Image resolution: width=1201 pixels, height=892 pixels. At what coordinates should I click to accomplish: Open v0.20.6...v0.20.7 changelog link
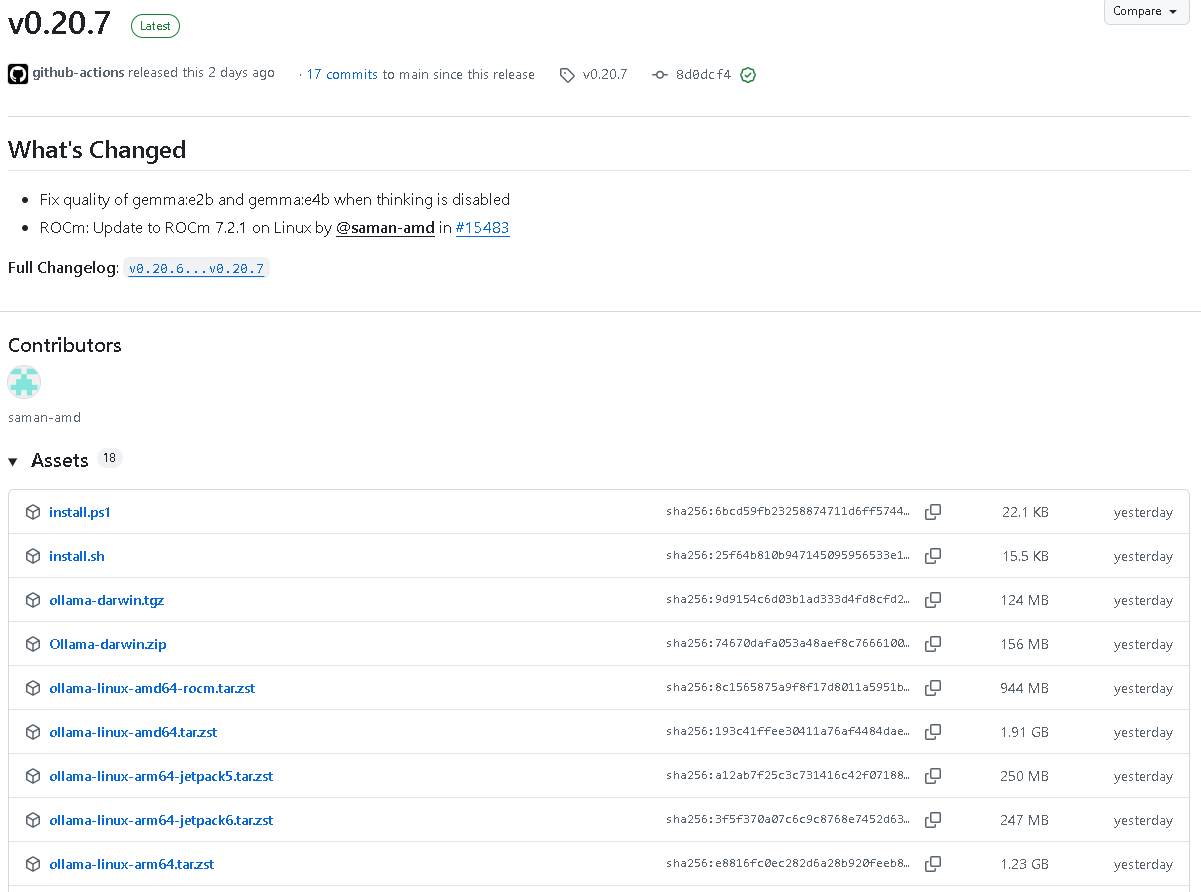coord(197,269)
